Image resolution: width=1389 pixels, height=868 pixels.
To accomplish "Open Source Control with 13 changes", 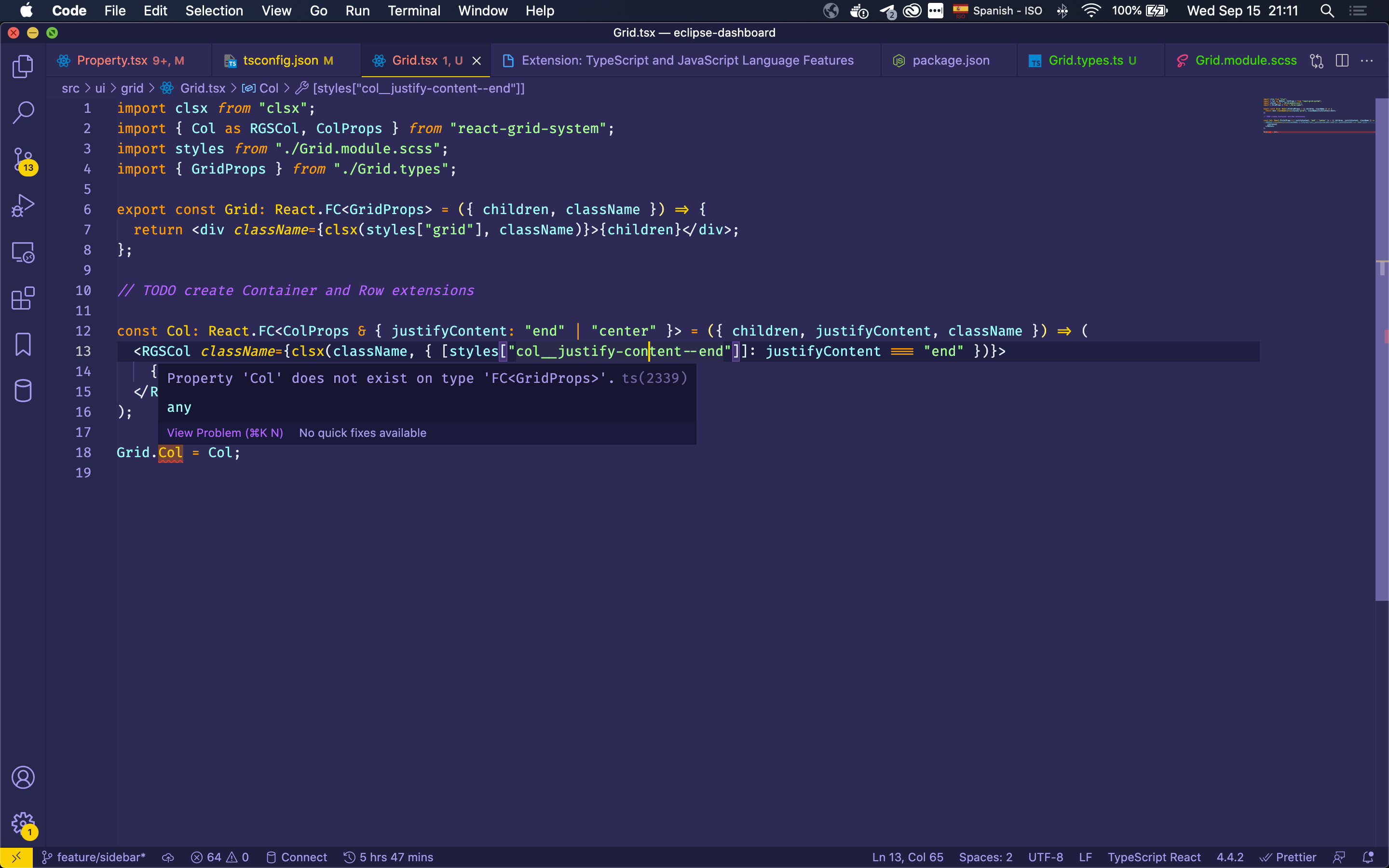I will pyautogui.click(x=23, y=160).
